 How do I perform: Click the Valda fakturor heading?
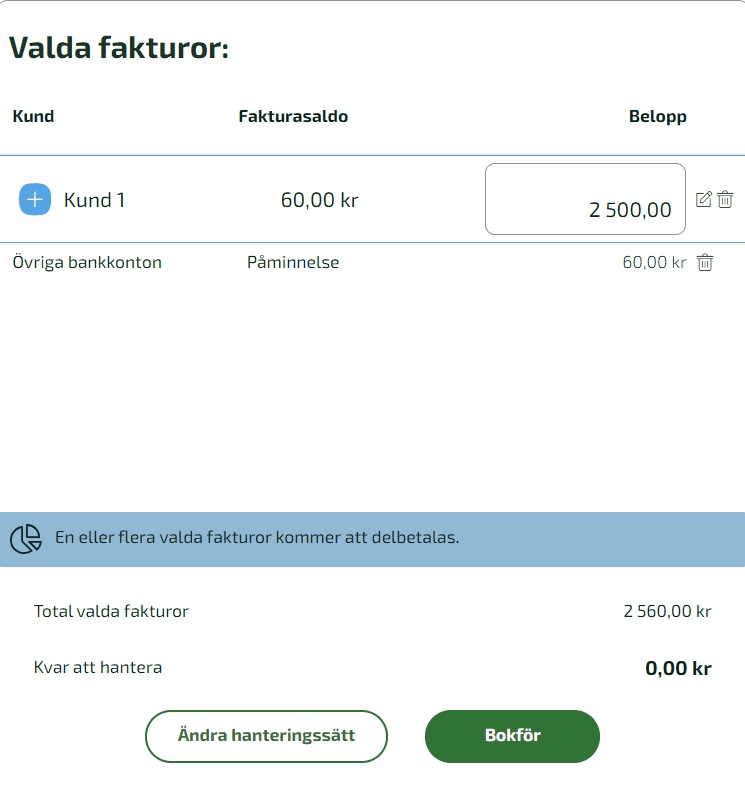point(119,47)
